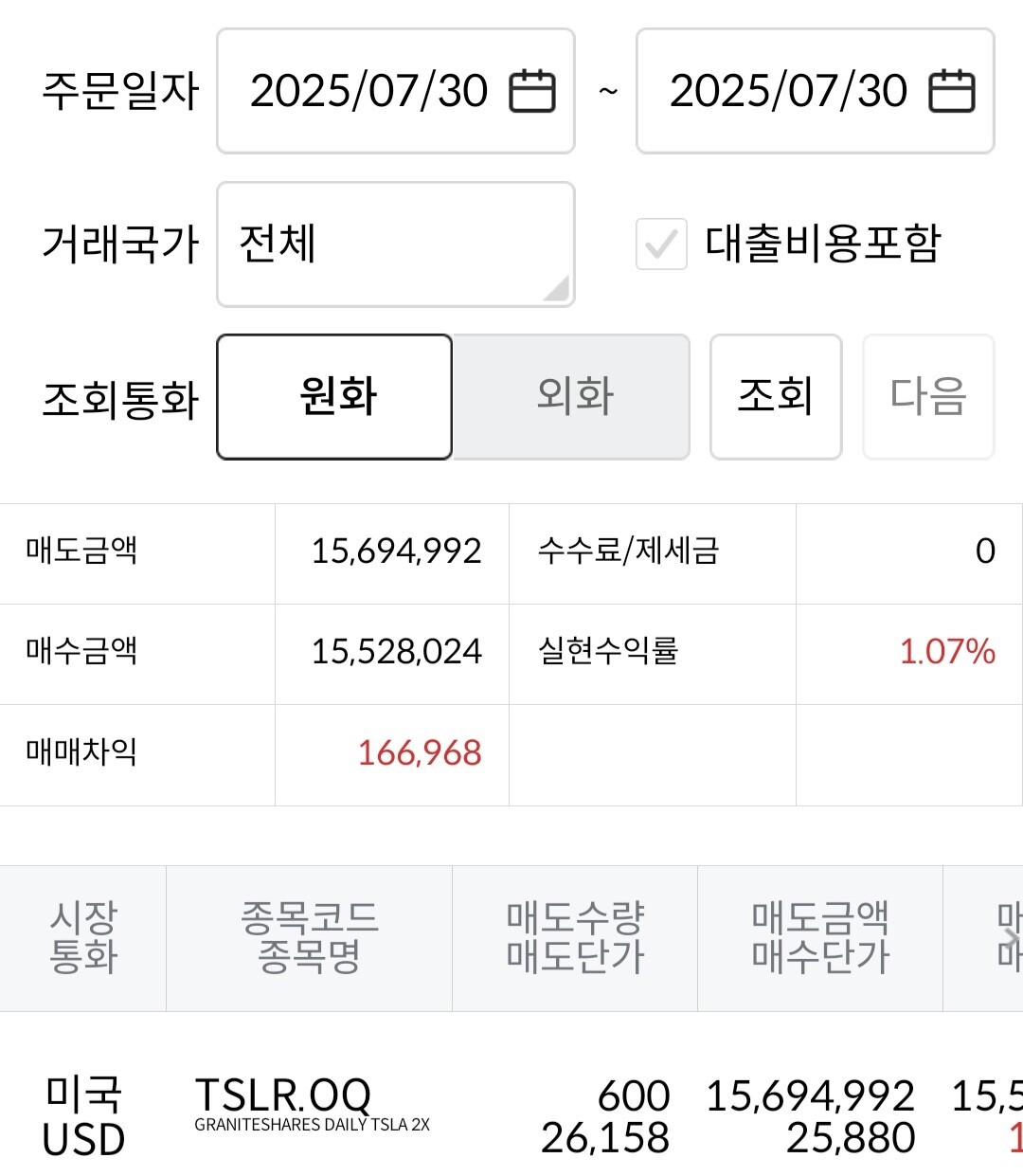
Task: Toggle the 대출비용포함 checkbox
Action: click(x=661, y=244)
